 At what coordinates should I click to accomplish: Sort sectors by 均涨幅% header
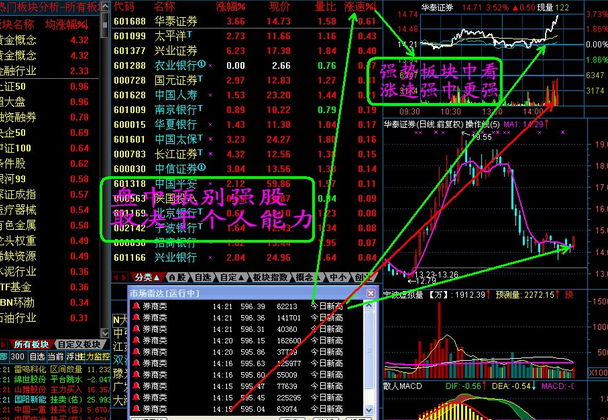[67, 25]
